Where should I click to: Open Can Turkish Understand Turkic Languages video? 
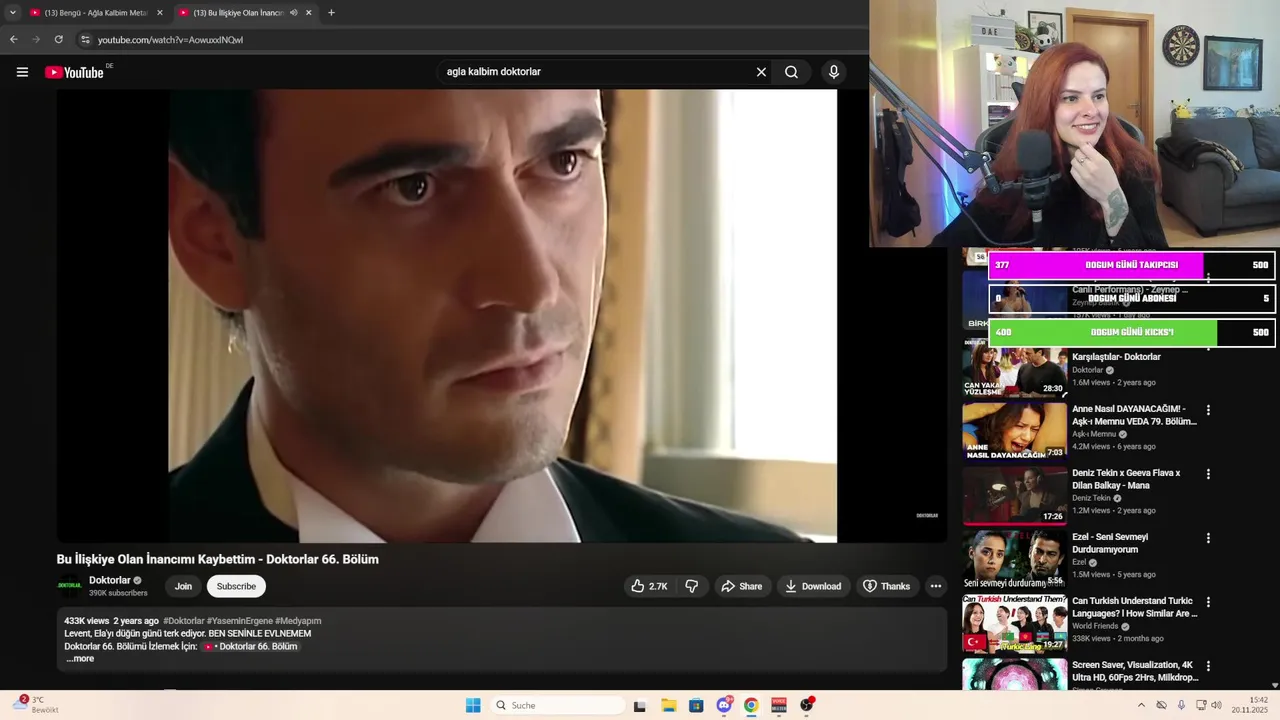pos(1014,623)
